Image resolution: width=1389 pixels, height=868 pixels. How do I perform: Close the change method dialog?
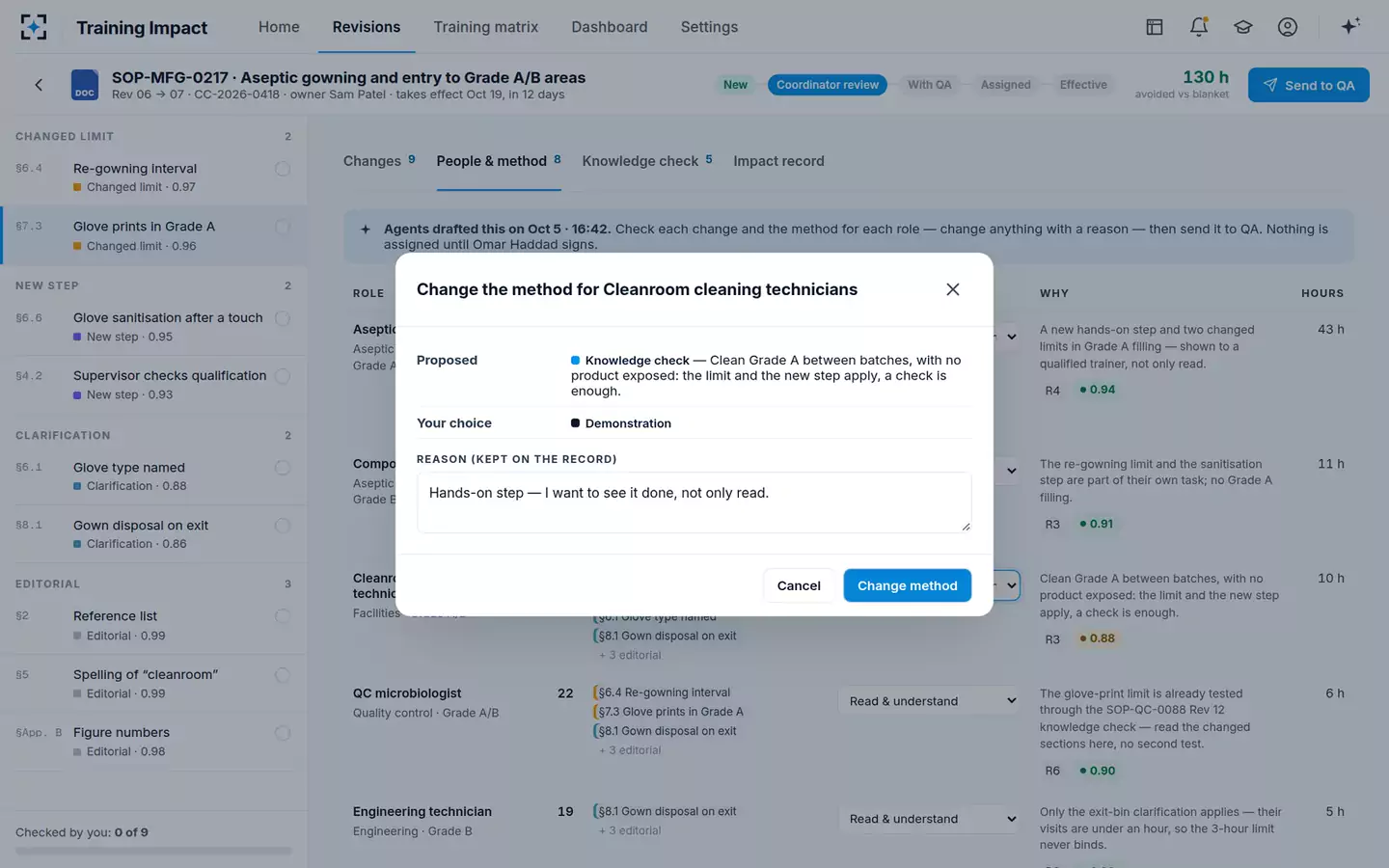pos(953,289)
